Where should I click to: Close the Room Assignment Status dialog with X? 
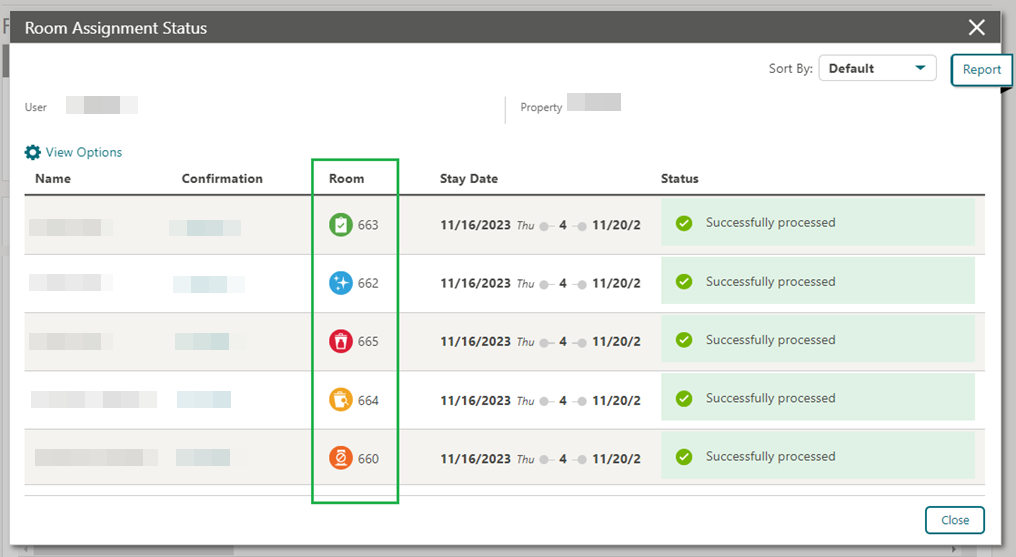(x=976, y=27)
